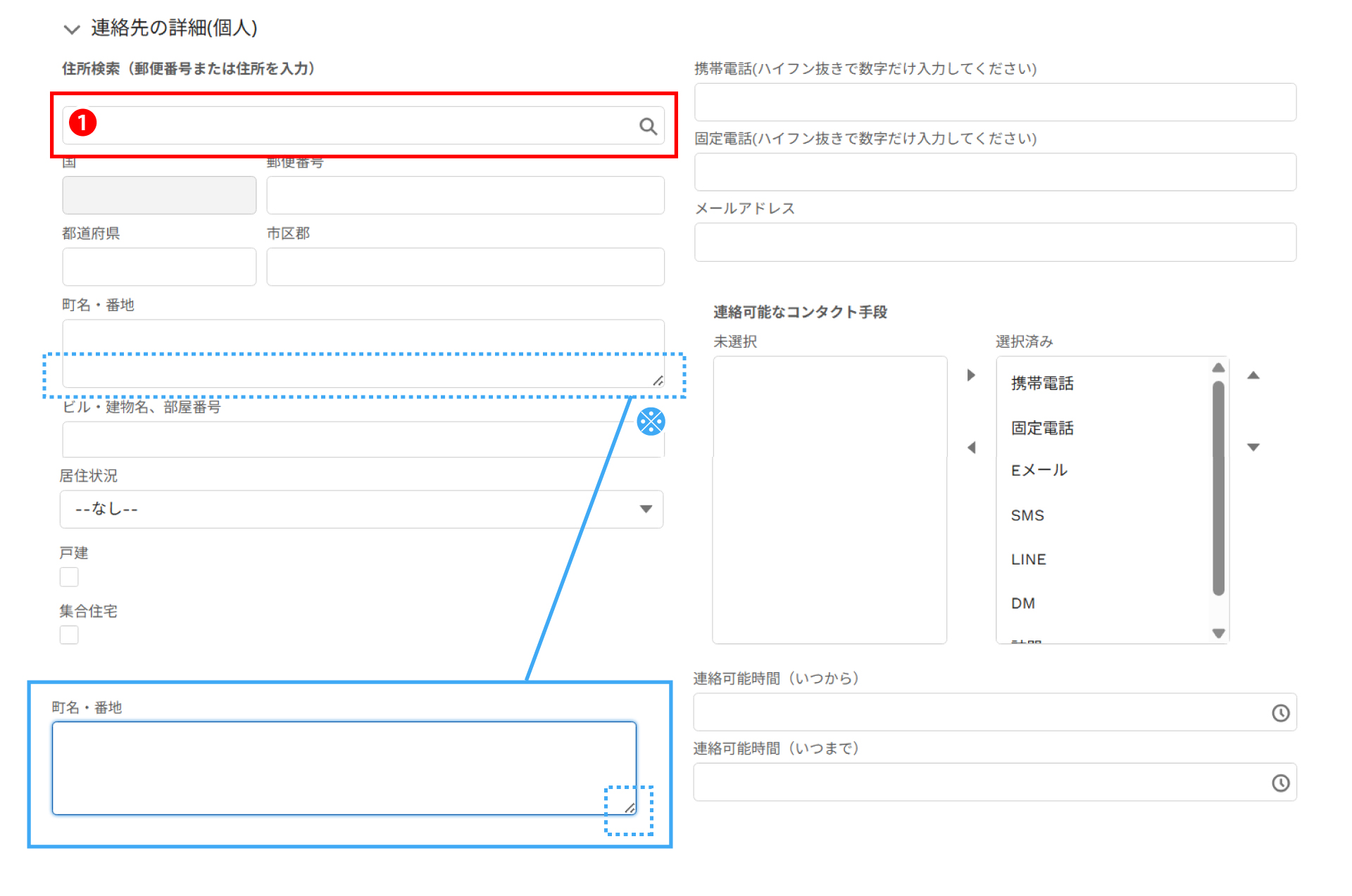Click the address search magnifier icon
1352x896 pixels.
pyautogui.click(x=647, y=126)
